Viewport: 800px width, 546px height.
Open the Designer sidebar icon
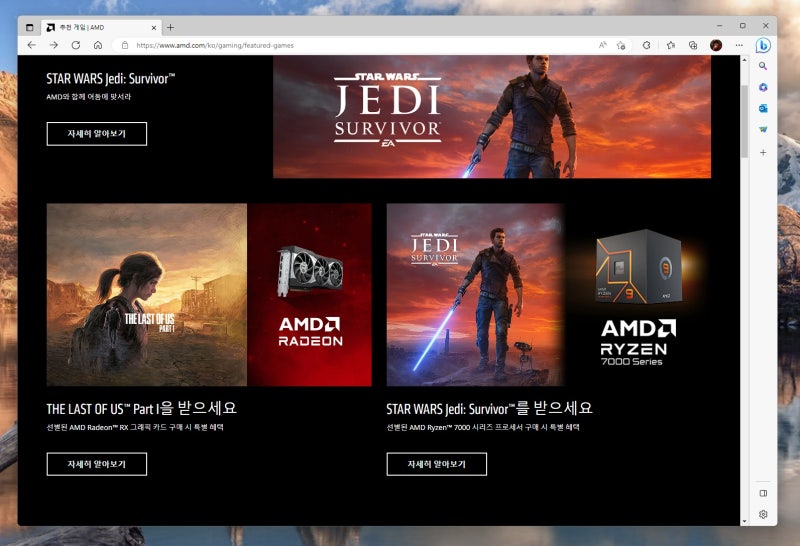click(x=763, y=130)
